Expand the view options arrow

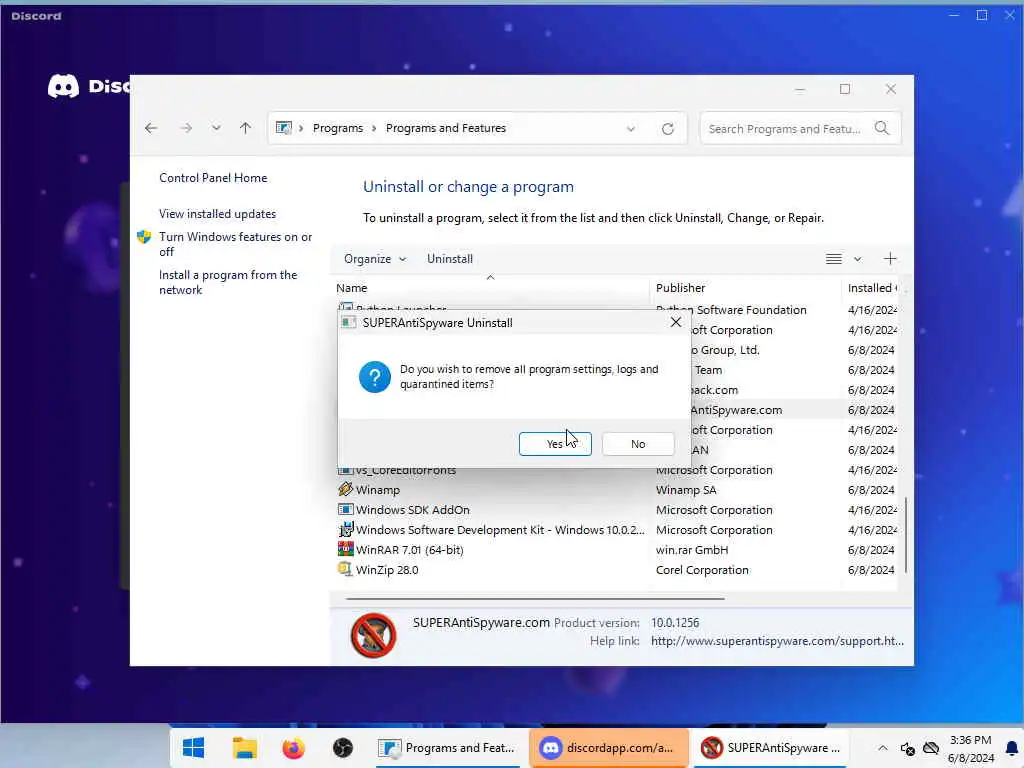click(857, 259)
